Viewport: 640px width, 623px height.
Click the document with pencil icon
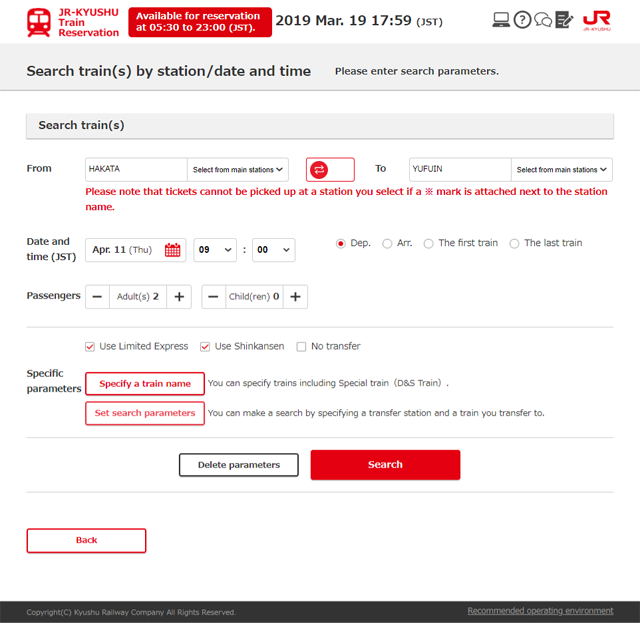coord(564,20)
